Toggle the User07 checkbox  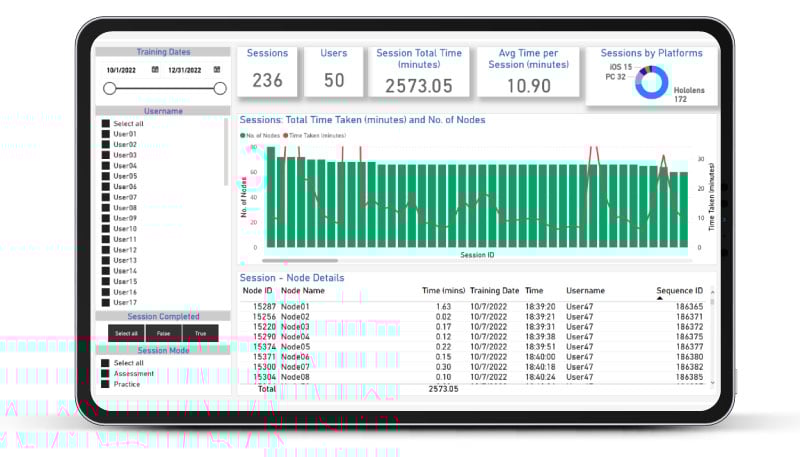(x=106, y=197)
